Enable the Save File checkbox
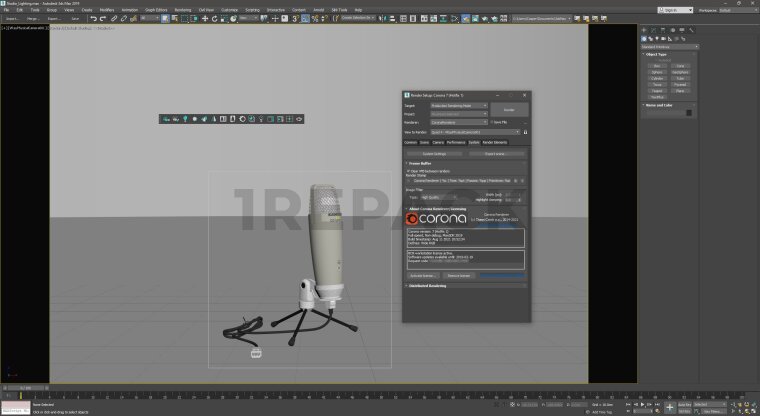The height and width of the screenshot is (416, 760). tap(493, 122)
